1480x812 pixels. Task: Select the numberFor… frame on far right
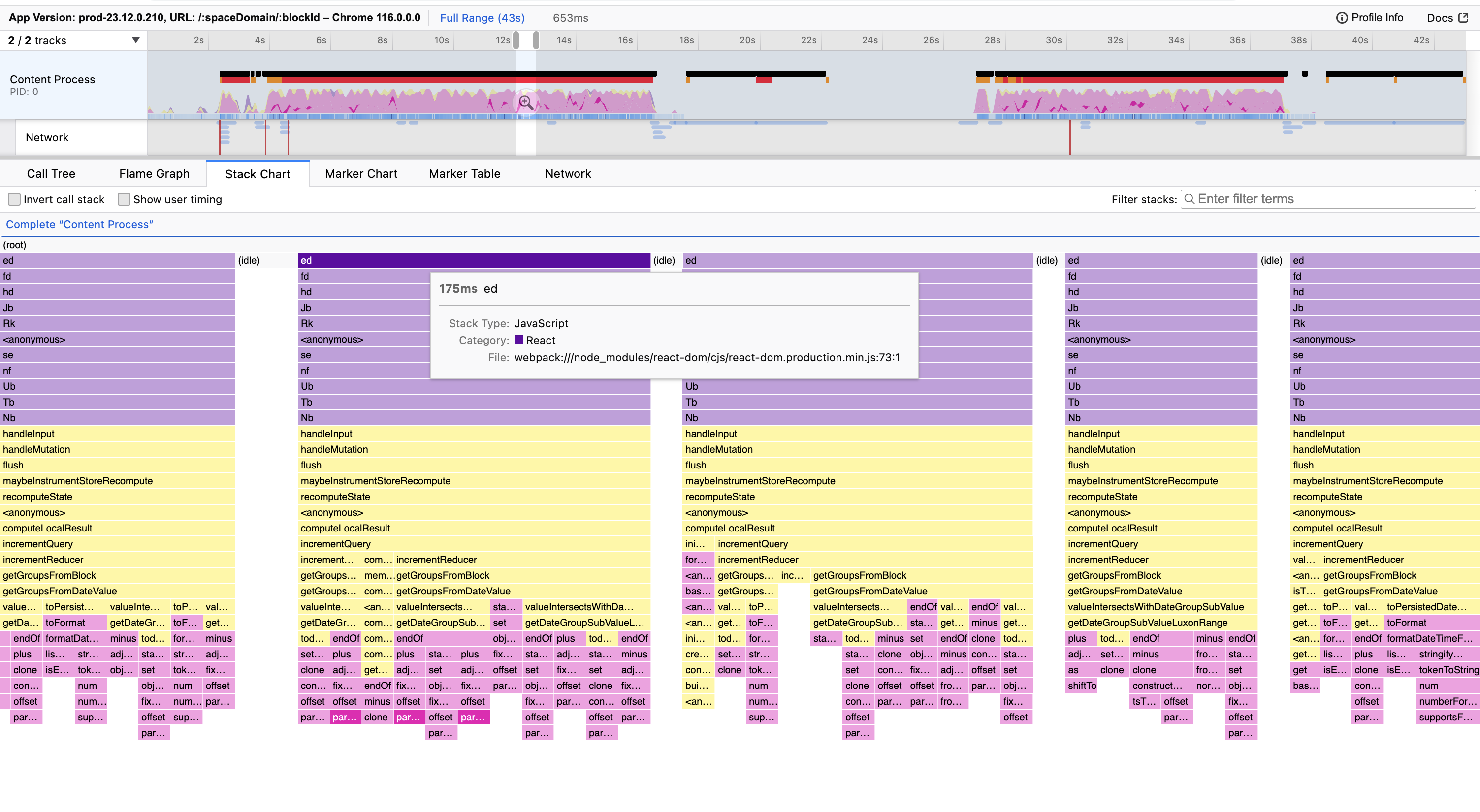coord(1448,701)
